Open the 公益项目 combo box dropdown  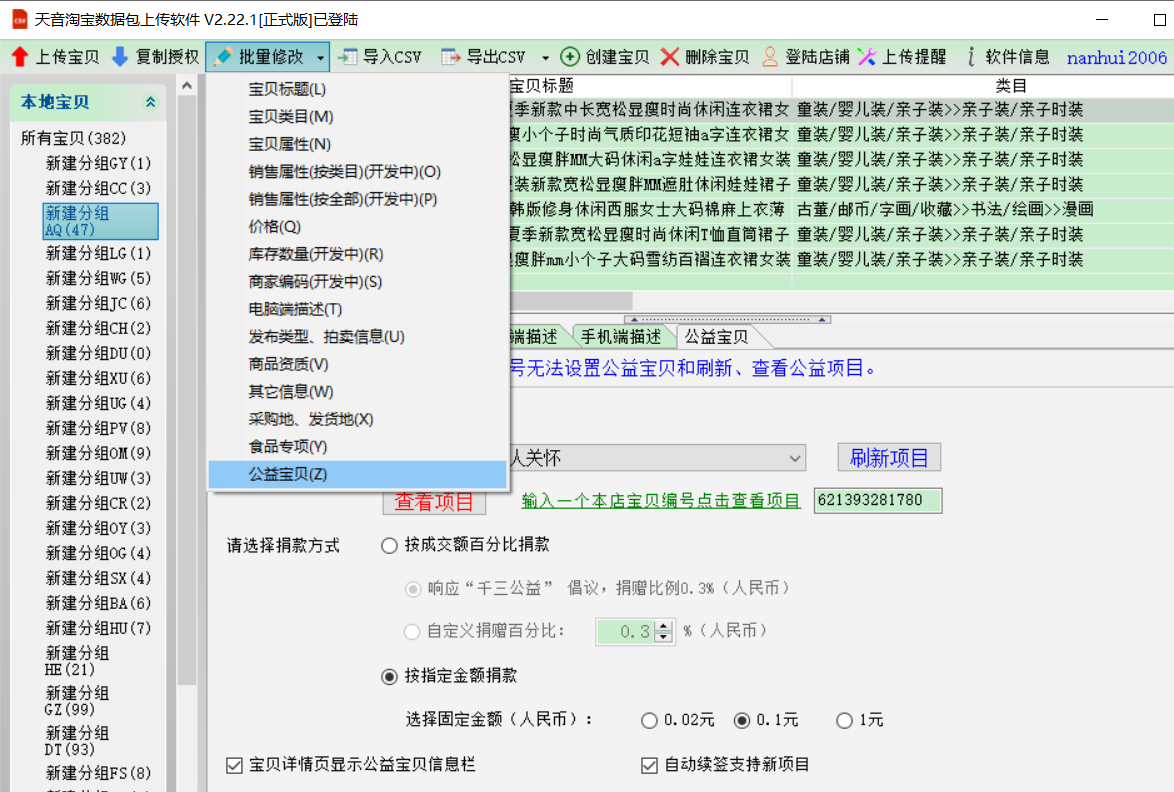[795, 458]
